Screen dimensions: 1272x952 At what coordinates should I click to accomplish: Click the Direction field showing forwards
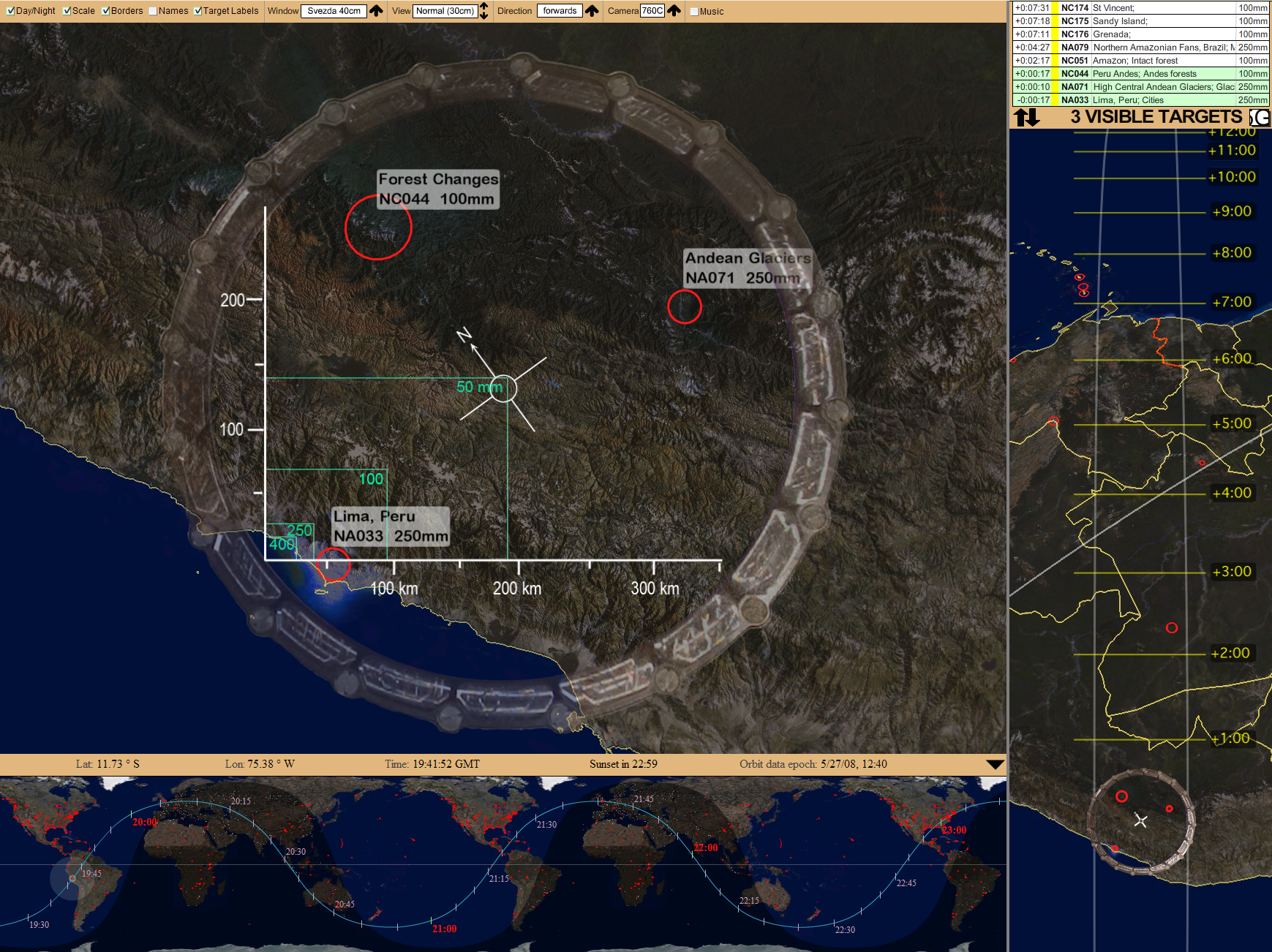pyautogui.click(x=560, y=11)
